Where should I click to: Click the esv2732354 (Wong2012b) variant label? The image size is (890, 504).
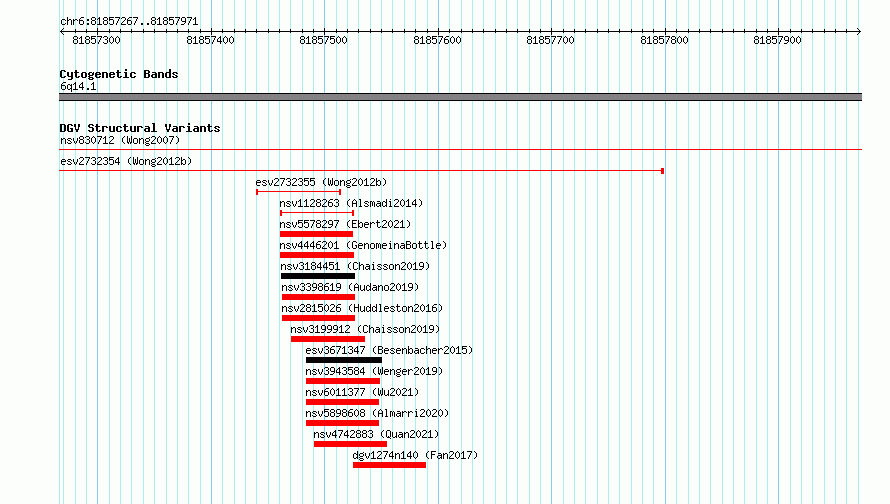point(126,161)
